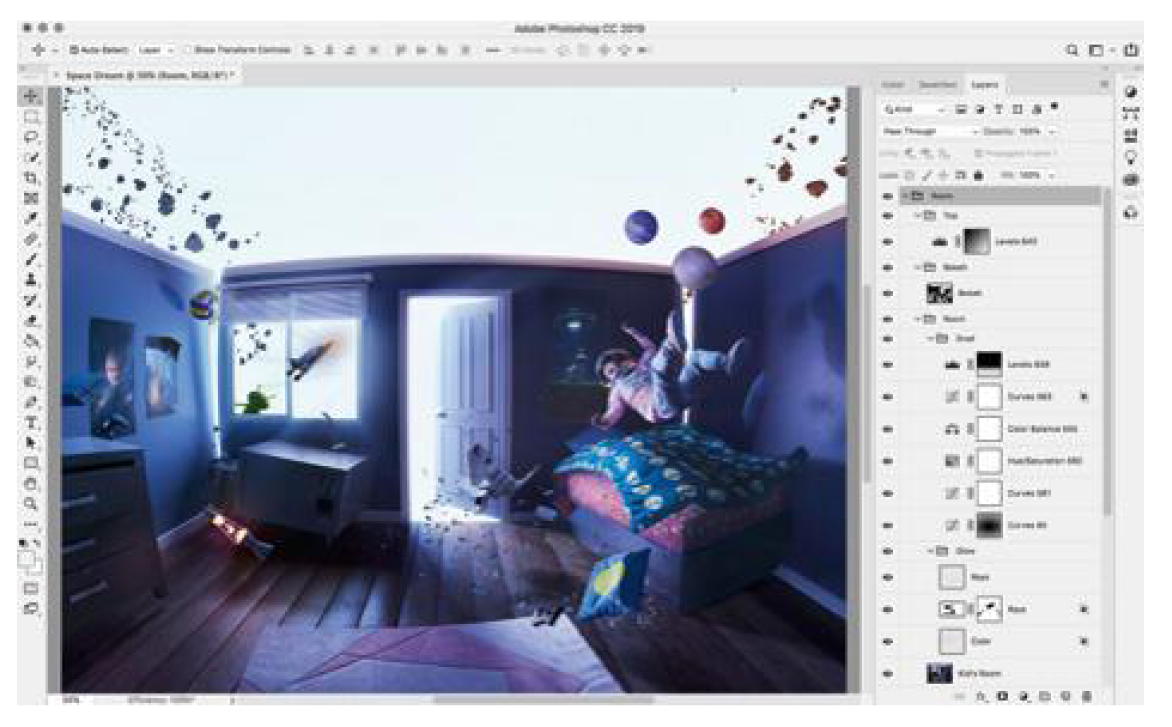The height and width of the screenshot is (727, 1172).
Task: Select the Frame tool
Action: point(31,198)
